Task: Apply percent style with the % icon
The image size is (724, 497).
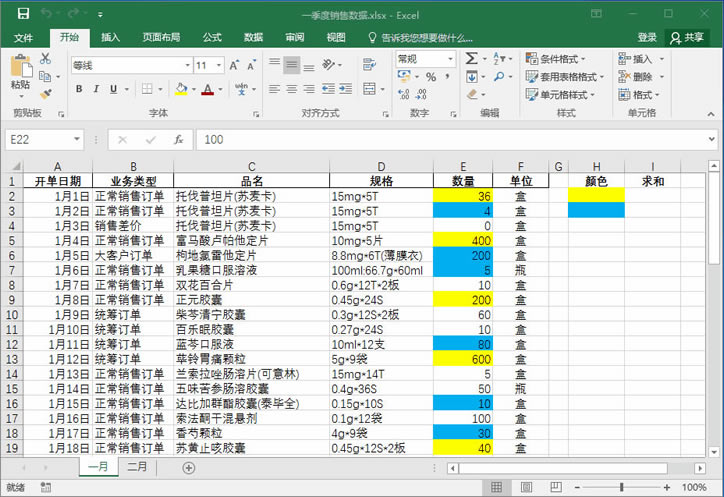Action: 430,76
